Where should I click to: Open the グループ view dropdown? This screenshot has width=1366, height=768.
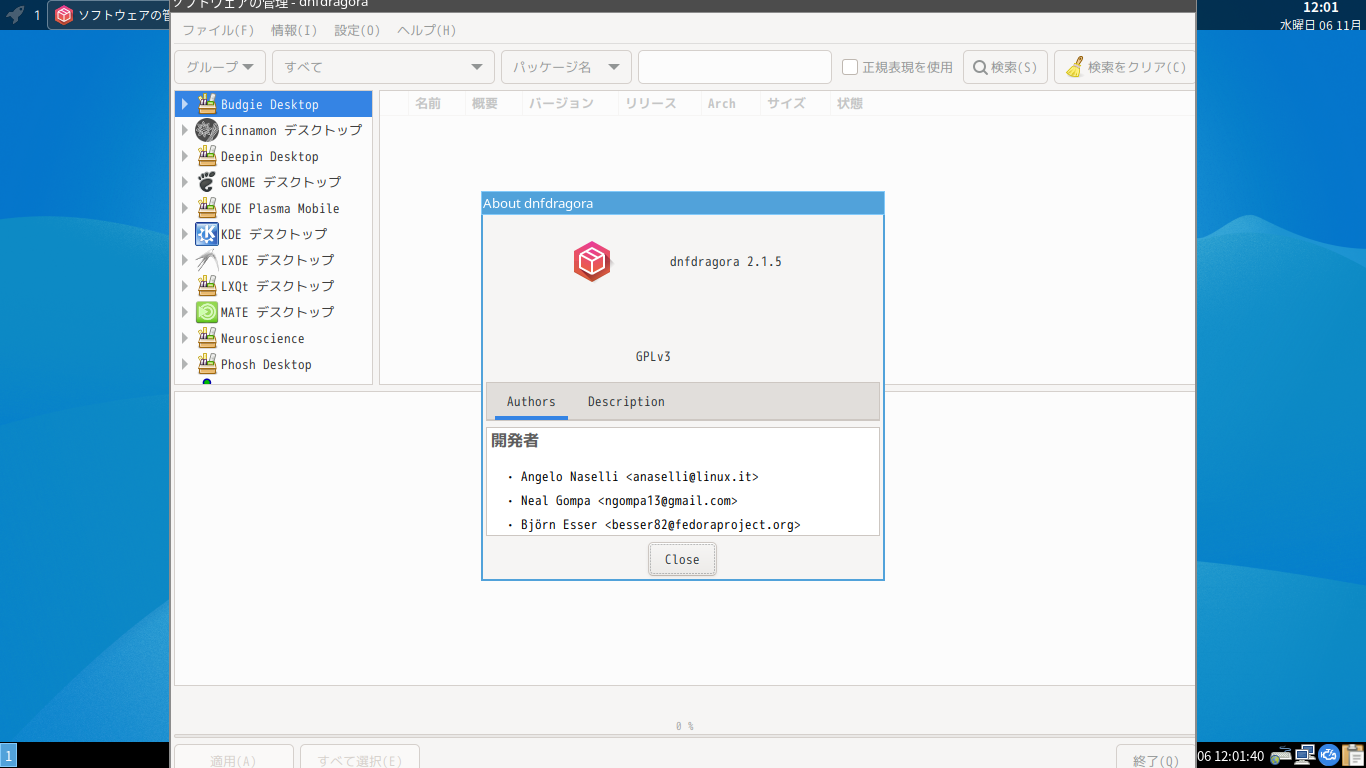[220, 67]
